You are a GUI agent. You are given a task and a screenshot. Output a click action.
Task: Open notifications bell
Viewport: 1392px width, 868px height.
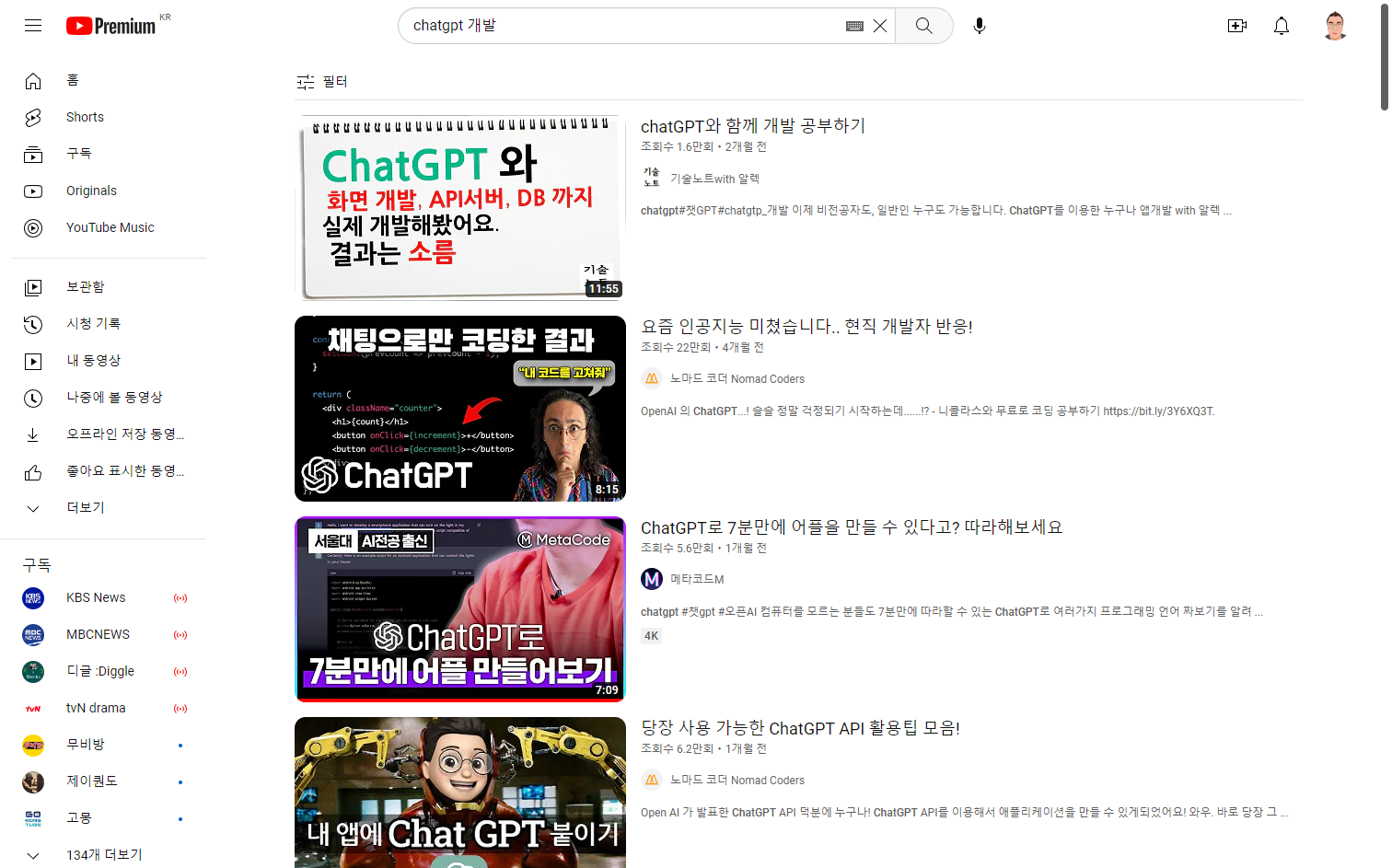(x=1282, y=26)
